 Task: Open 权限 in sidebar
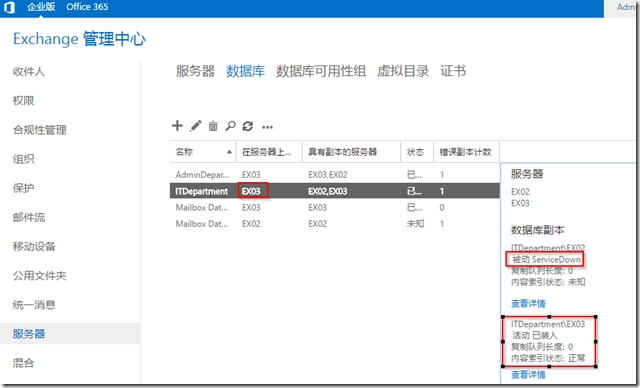[x=23, y=101]
